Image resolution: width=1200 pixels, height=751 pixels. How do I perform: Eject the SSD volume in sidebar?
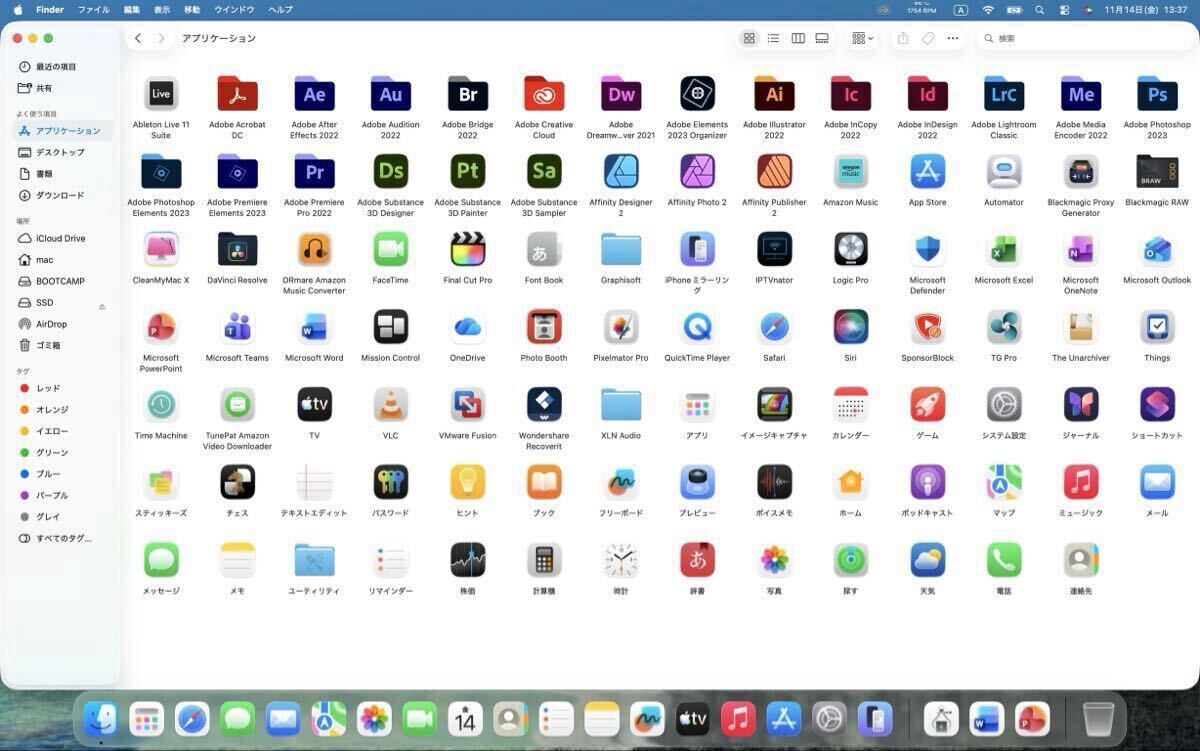[x=101, y=306]
